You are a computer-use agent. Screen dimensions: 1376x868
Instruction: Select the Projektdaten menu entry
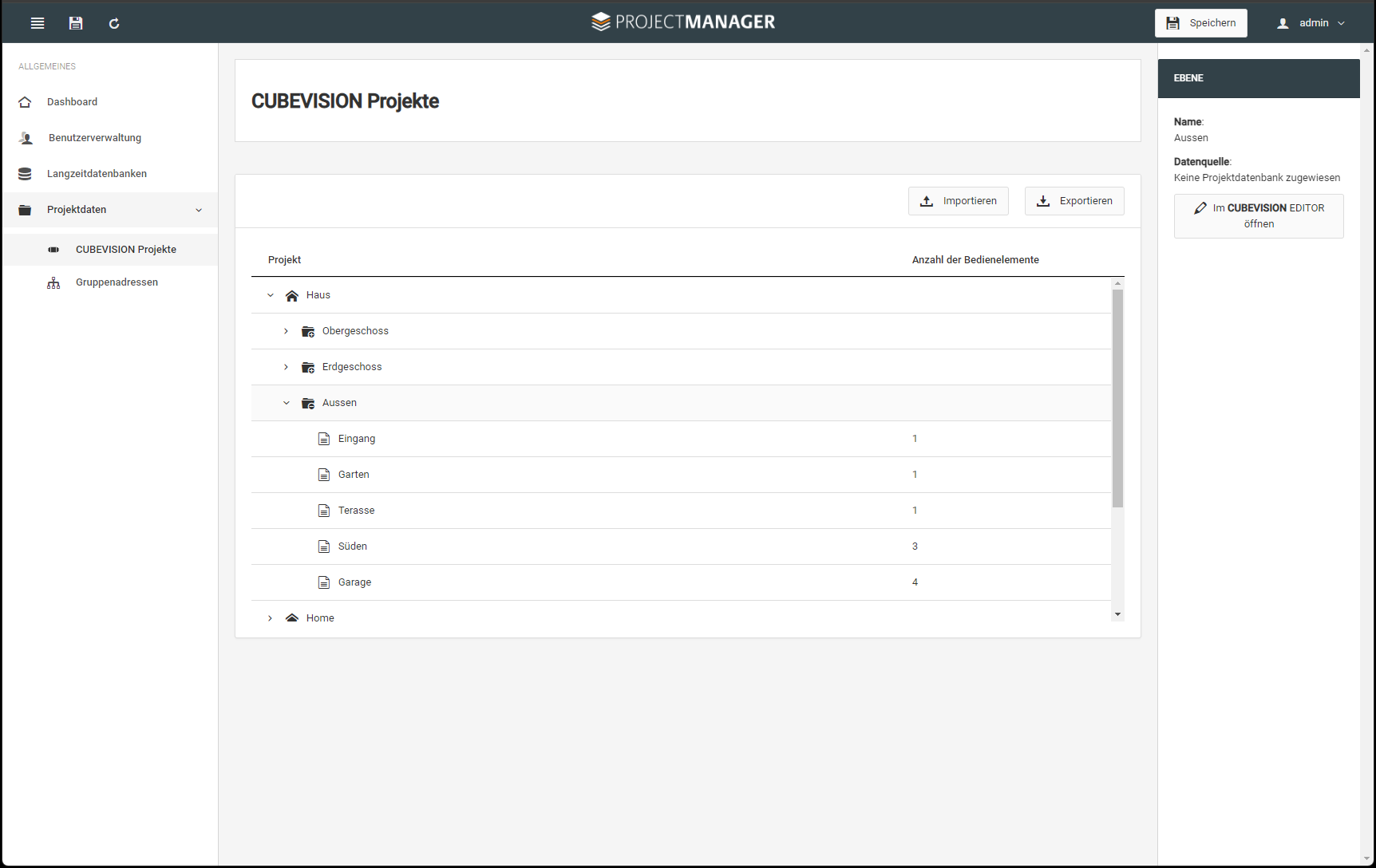(110, 210)
